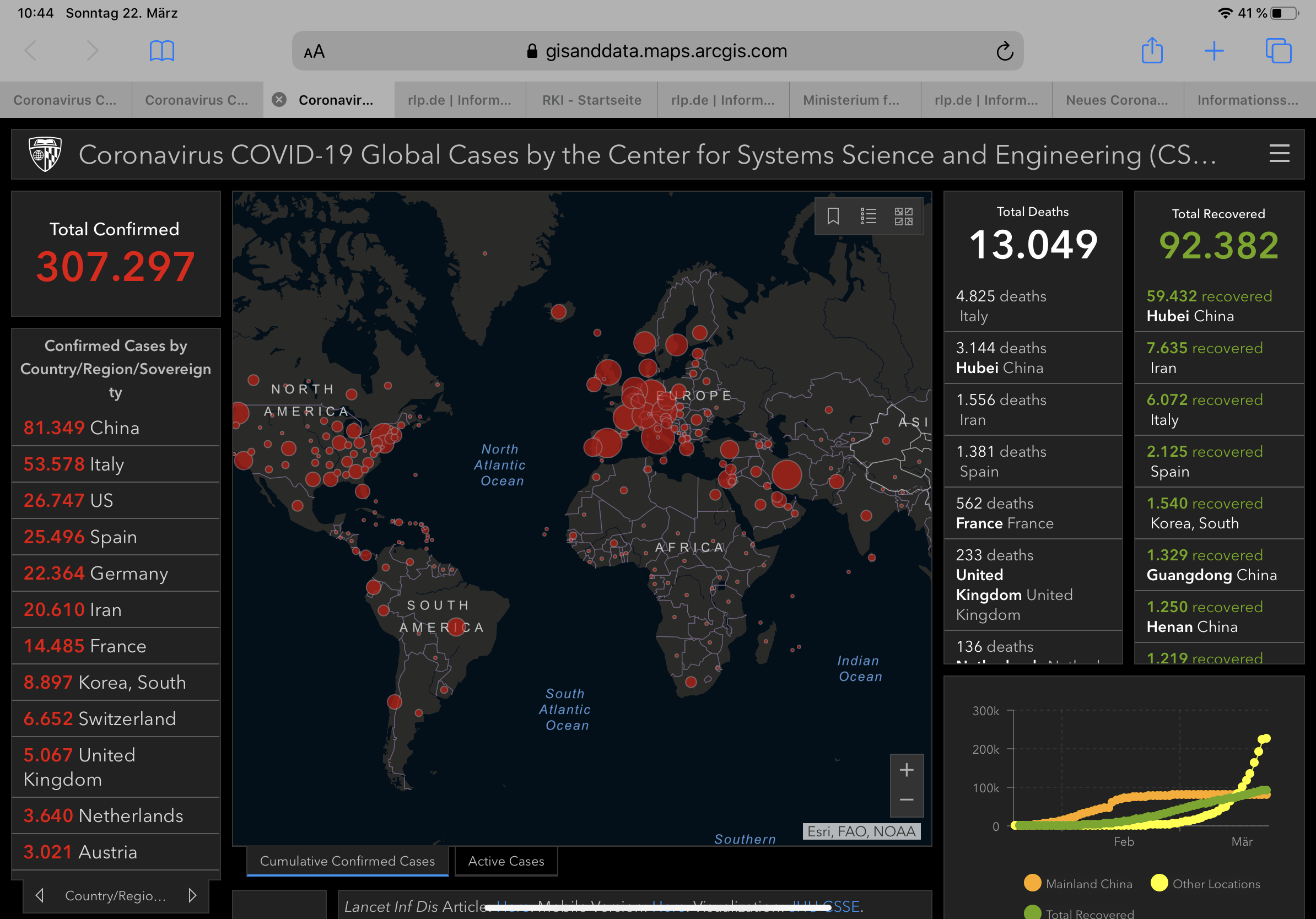Switch to the Neues Corona... tab

tap(1118, 100)
